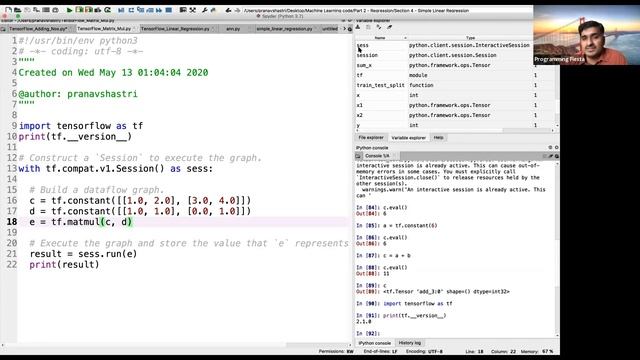Click the editor tab-list arrow beside untitled
Viewport: 640px width, 360px height.
coord(344,29)
